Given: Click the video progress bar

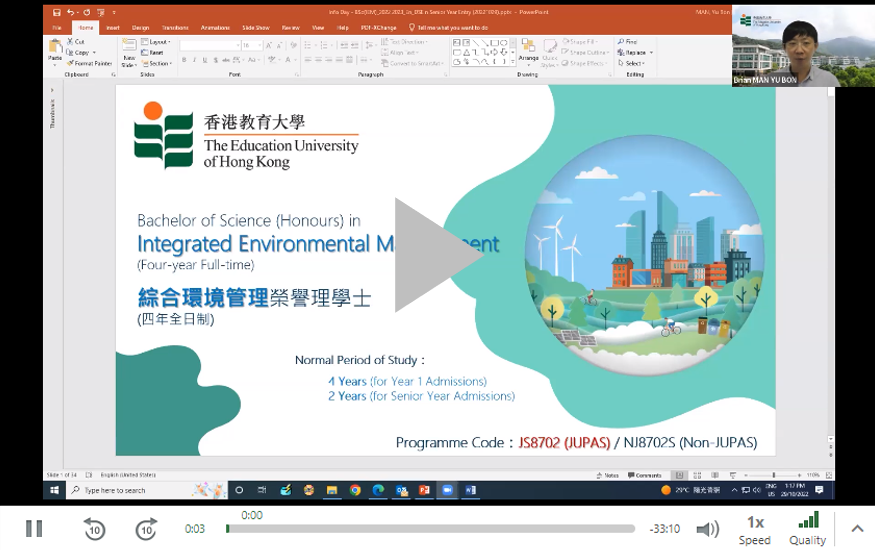Looking at the screenshot, I should pyautogui.click(x=430, y=528).
